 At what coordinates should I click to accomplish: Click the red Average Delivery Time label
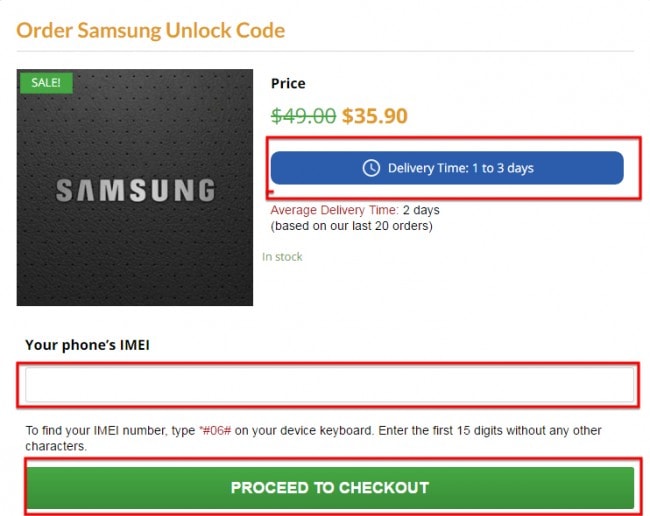pyautogui.click(x=334, y=210)
